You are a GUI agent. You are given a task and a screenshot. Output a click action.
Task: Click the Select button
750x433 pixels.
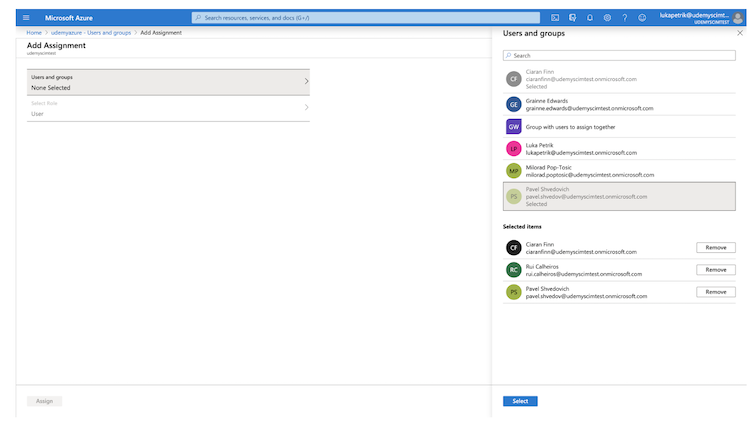519,401
